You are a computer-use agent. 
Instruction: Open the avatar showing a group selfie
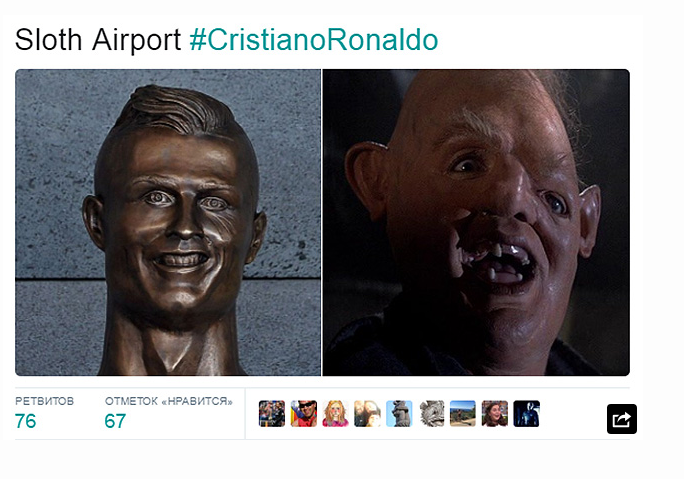[367, 413]
